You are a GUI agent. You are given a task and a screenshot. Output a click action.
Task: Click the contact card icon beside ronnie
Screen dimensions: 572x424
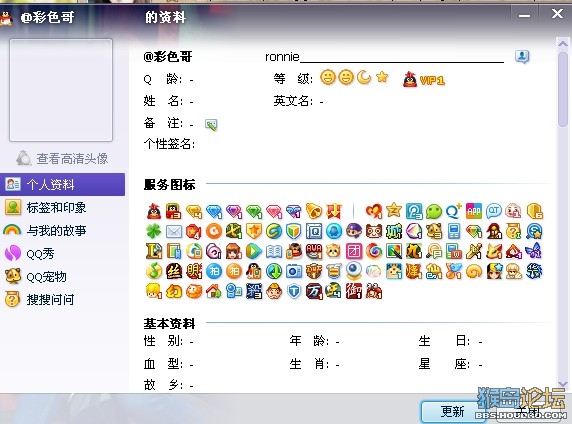(522, 57)
